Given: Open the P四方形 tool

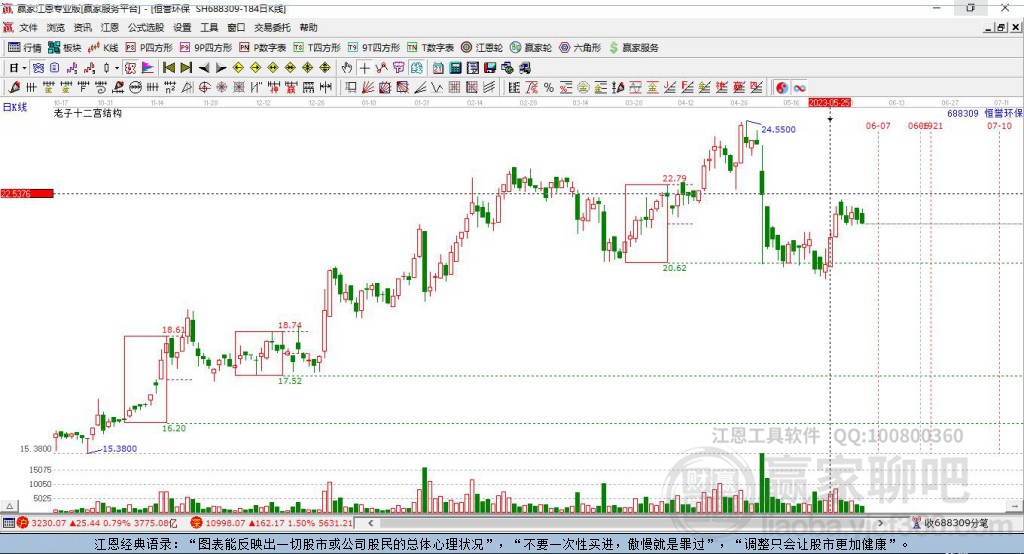Looking at the screenshot, I should pos(149,48).
